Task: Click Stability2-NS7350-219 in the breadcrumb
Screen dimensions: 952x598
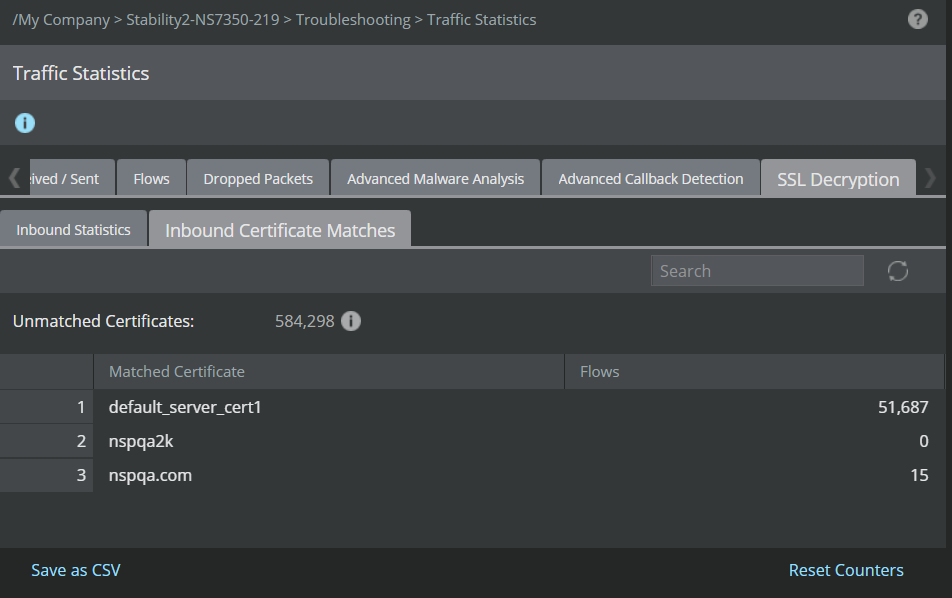Action: pyautogui.click(x=203, y=19)
